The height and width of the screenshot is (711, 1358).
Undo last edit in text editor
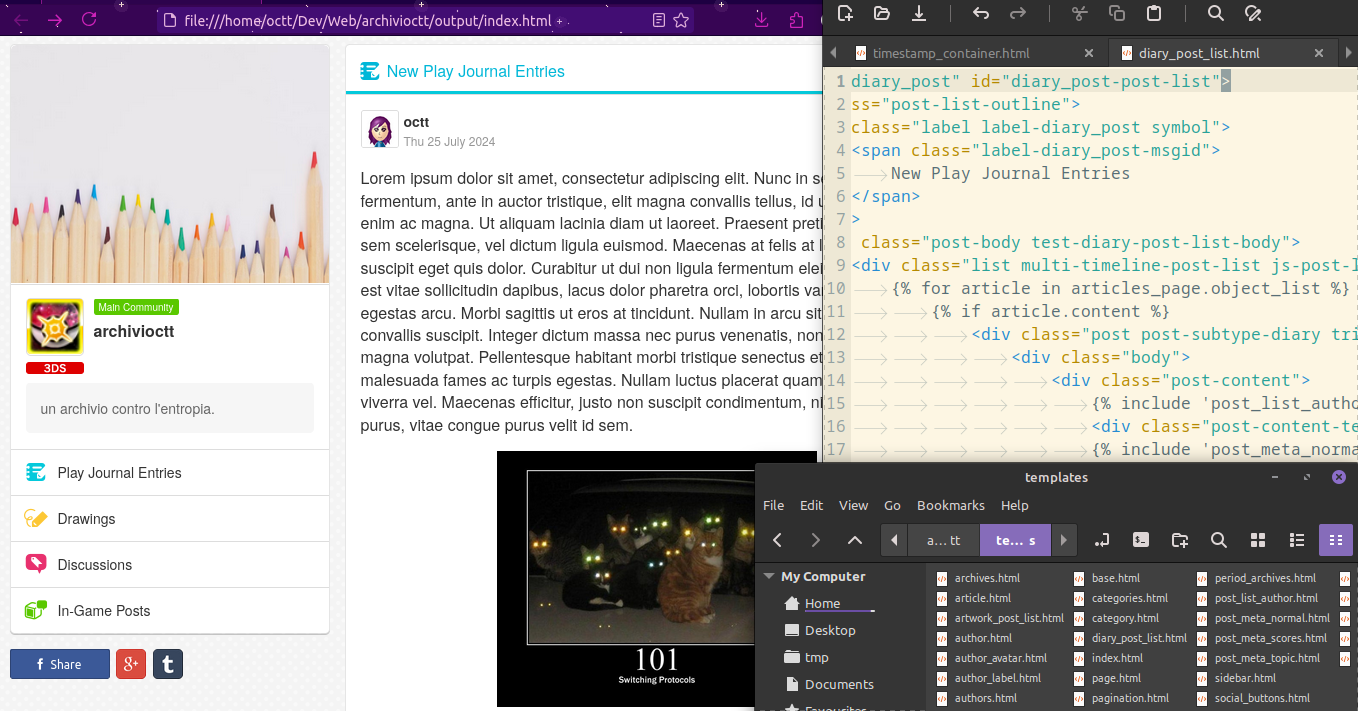tap(981, 13)
